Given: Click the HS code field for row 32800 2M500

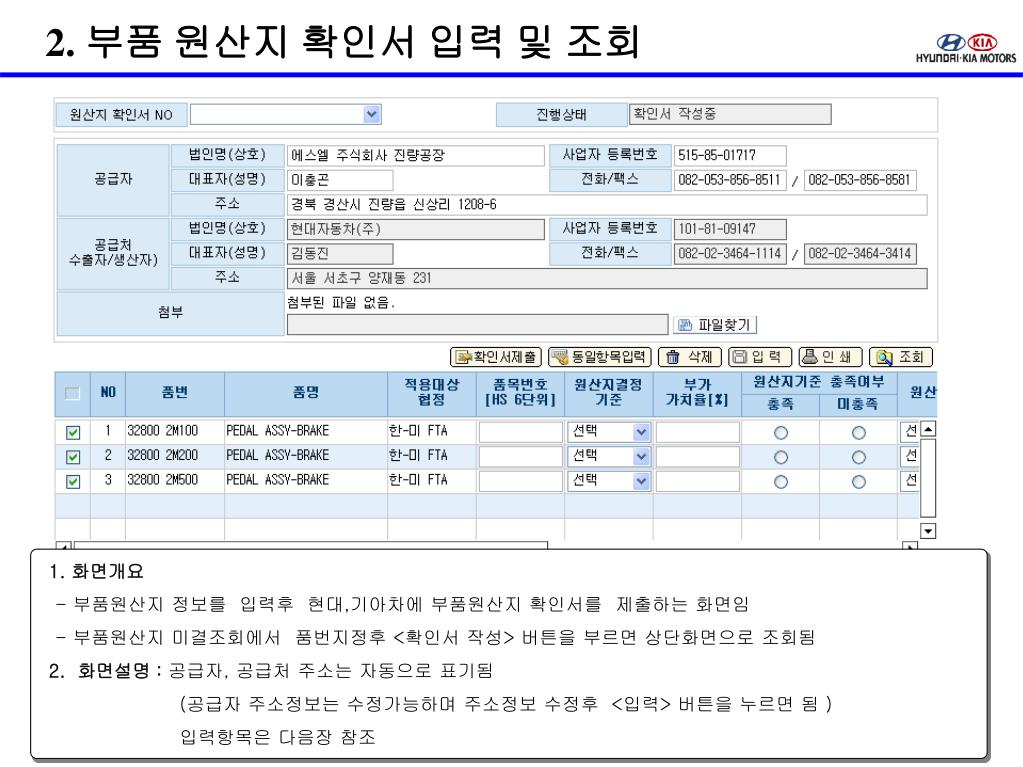Looking at the screenshot, I should [521, 481].
